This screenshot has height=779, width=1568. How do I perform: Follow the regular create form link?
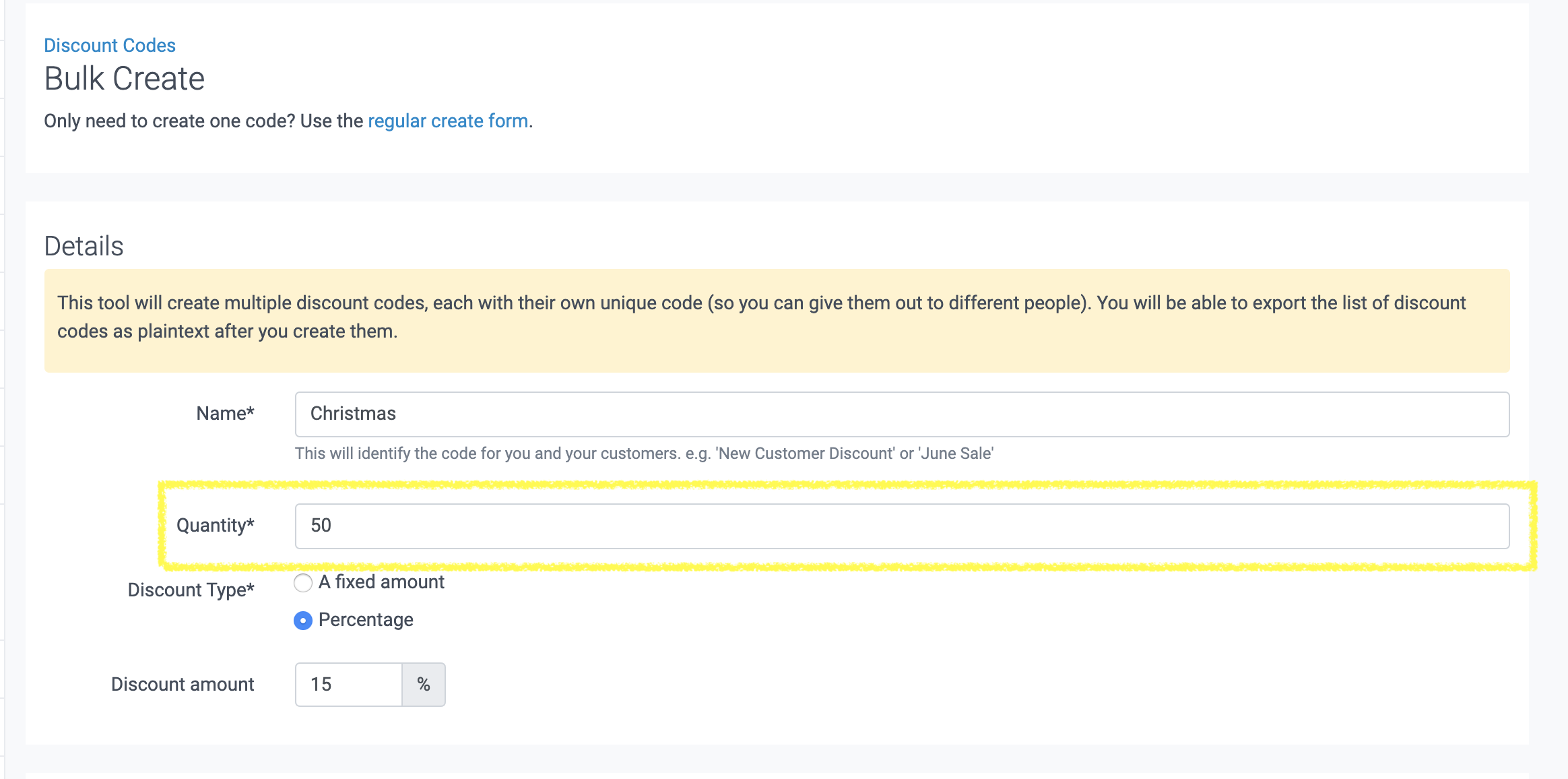click(x=447, y=121)
